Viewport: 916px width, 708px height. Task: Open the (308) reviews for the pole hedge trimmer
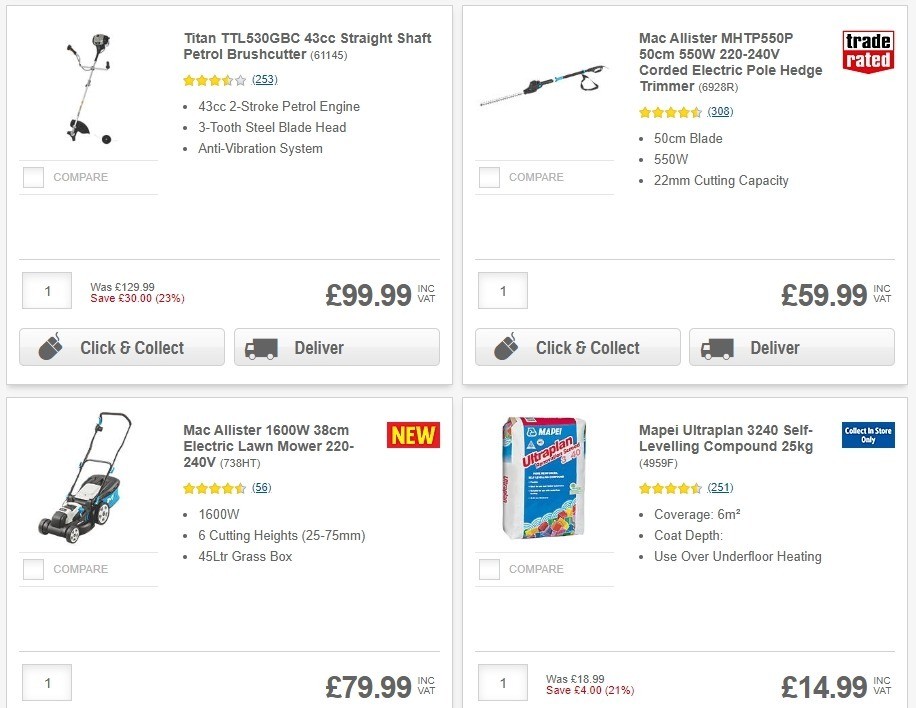tap(719, 112)
